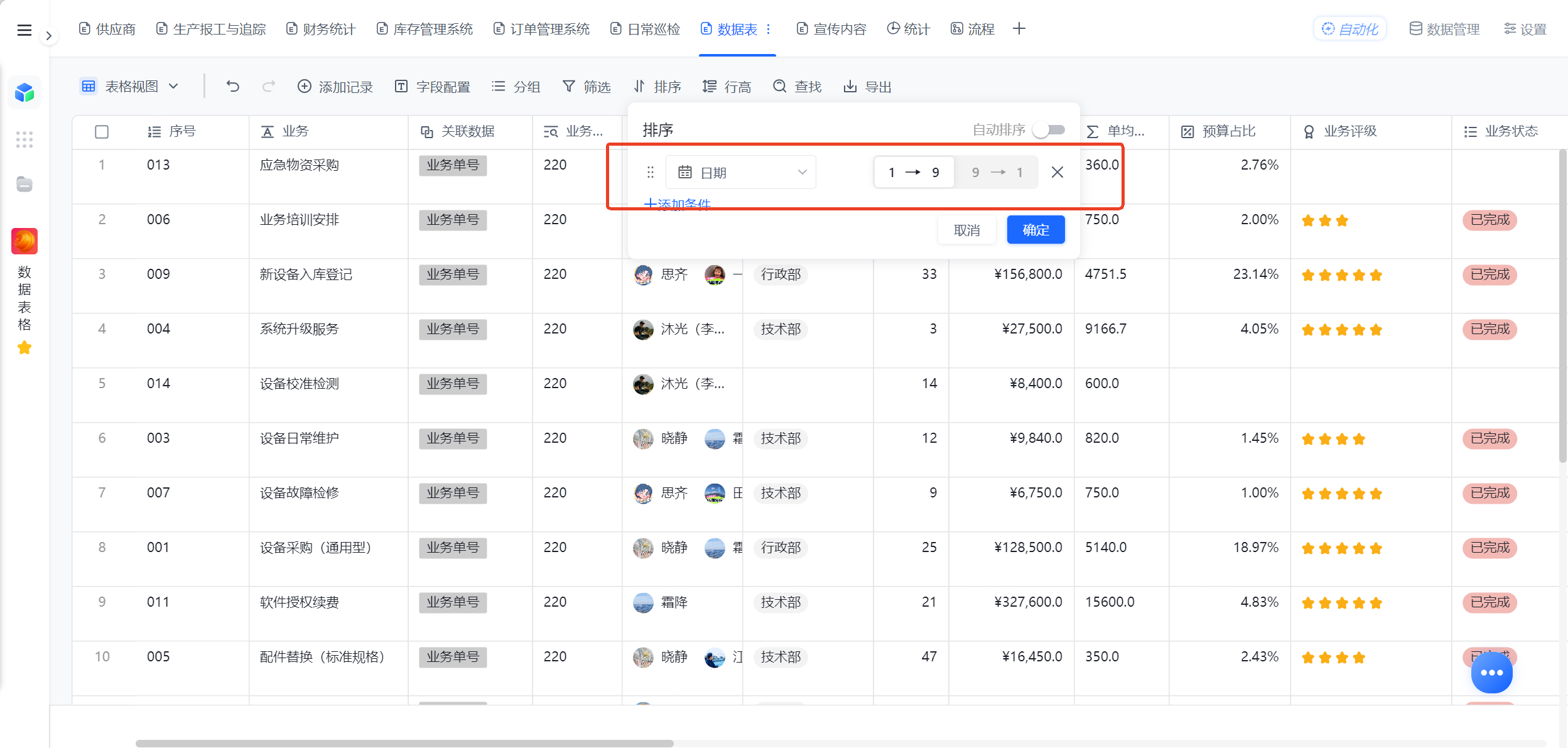
Task: Open the 库存管理系统 tab
Action: click(425, 29)
